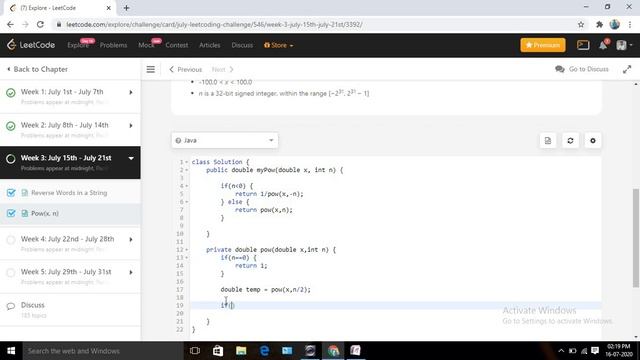Open File Explorer on taskbar
640x360 pixels.
241,351
